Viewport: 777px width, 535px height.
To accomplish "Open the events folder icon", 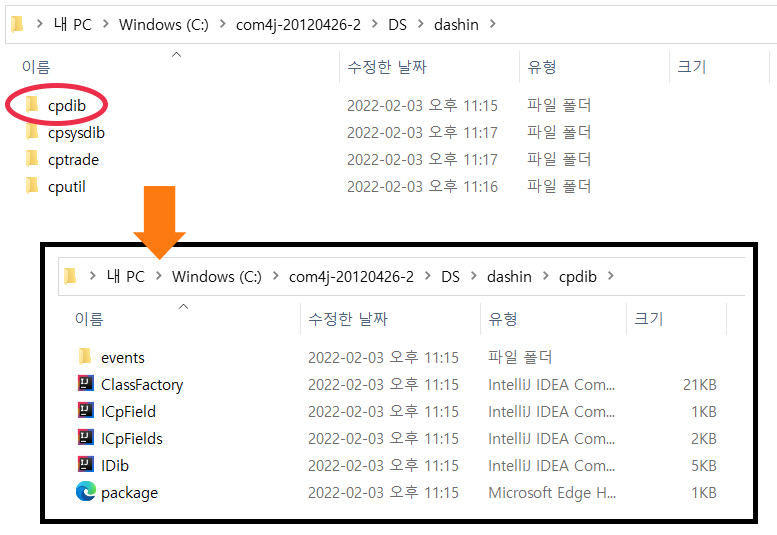I will tap(85, 357).
